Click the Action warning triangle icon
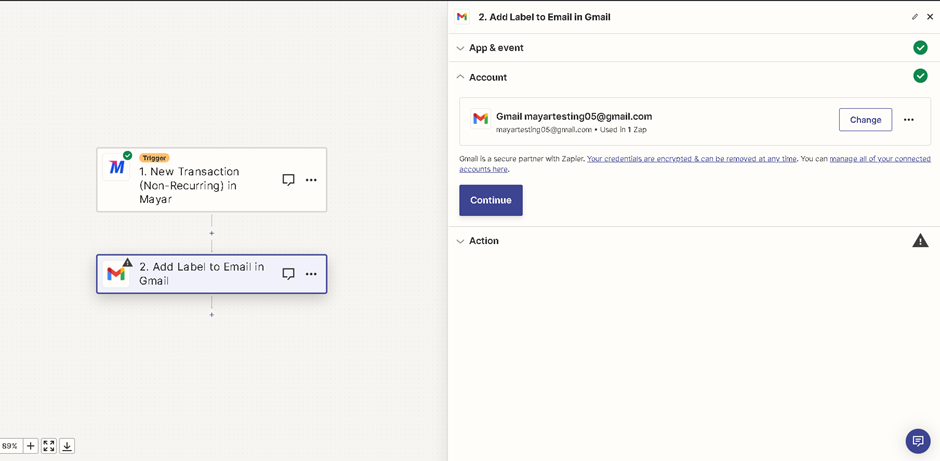Screen dimensions: 940x461 920,240
